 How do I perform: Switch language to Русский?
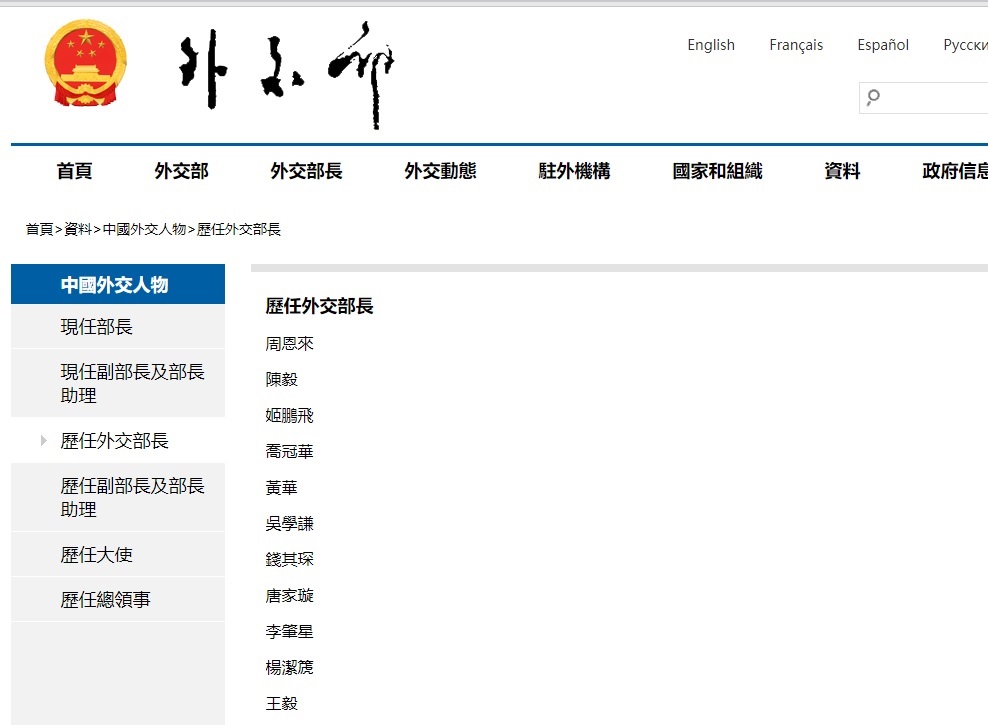coord(965,45)
